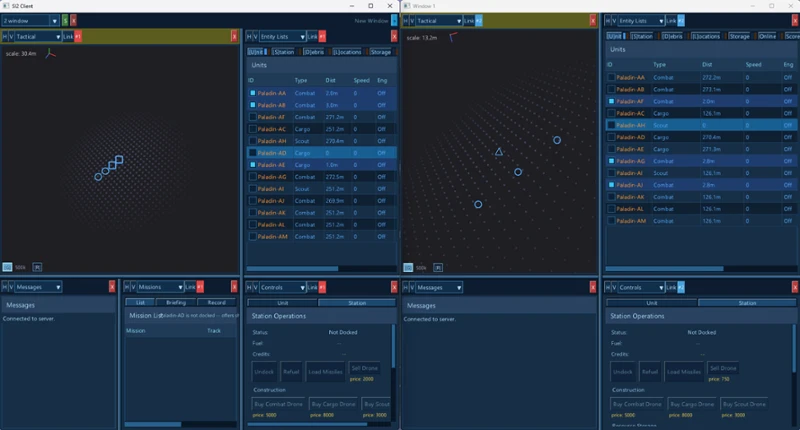
Task: Check Paladin-AA checkbox in Window 1 unit list
Action: point(611,77)
